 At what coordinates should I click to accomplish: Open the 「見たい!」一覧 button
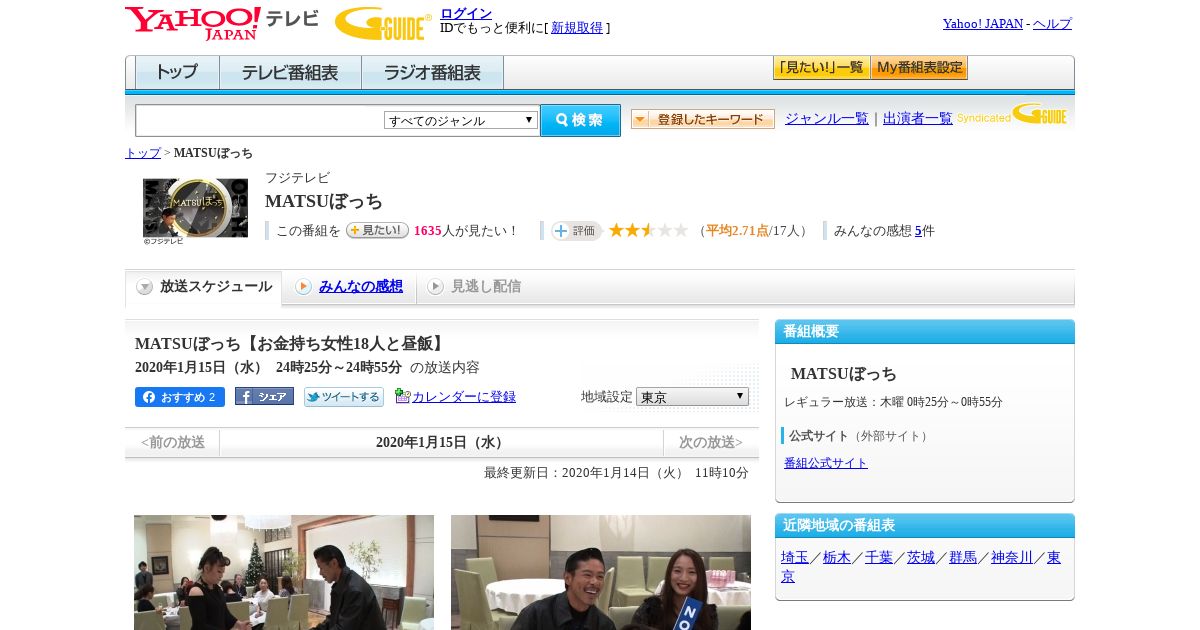click(821, 68)
